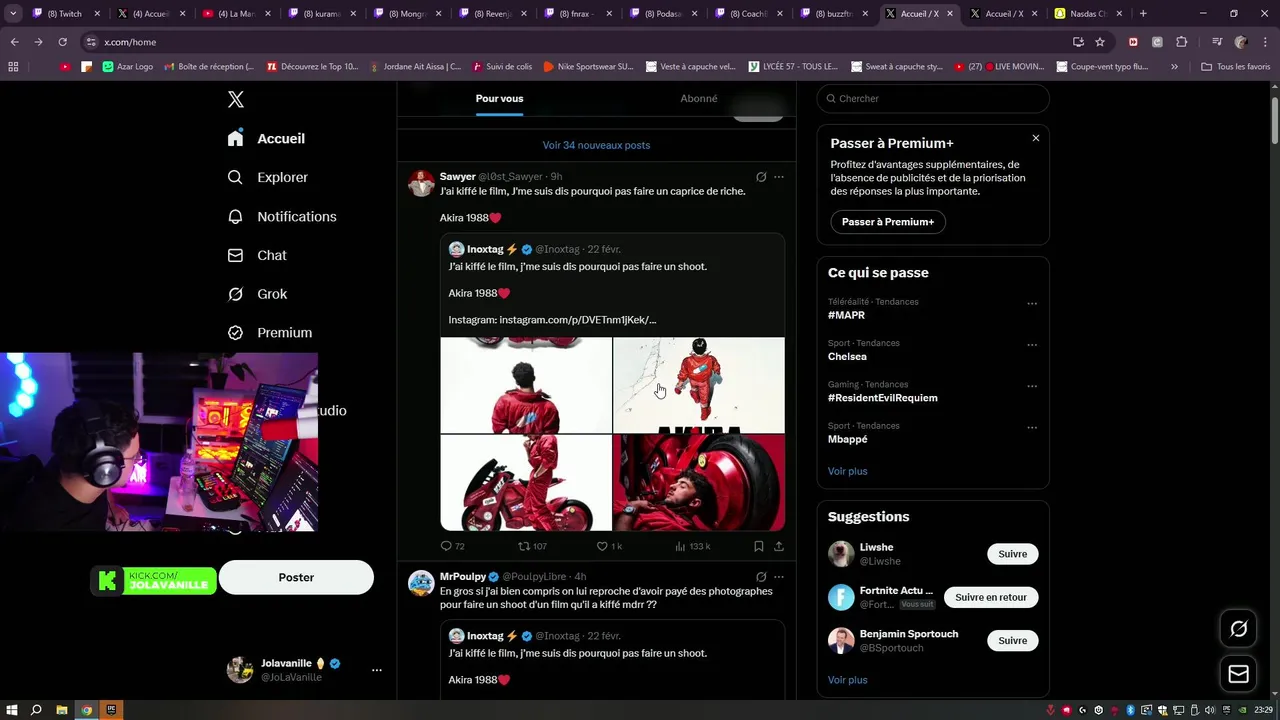Viewport: 1280px width, 720px height.
Task: Reply to Sawyer's post (72 comments)
Action: [x=452, y=546]
